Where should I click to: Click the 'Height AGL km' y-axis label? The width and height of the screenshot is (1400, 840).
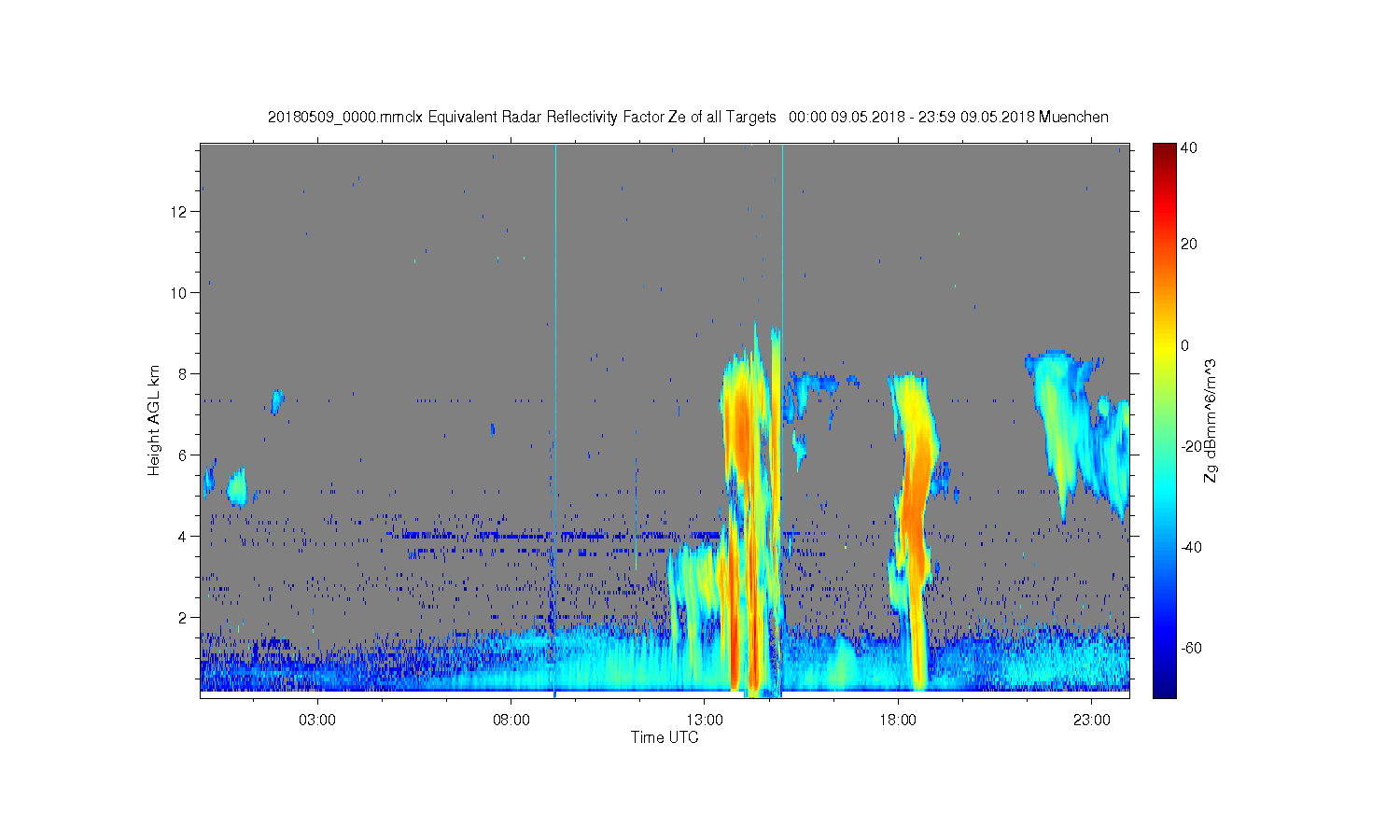(x=154, y=420)
